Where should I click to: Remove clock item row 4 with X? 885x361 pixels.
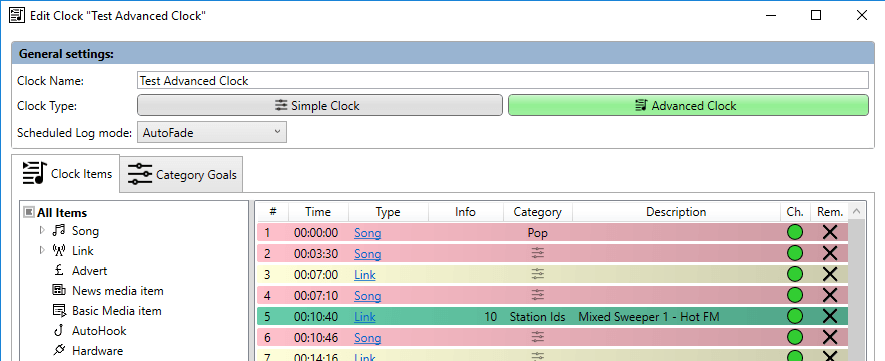tap(830, 295)
